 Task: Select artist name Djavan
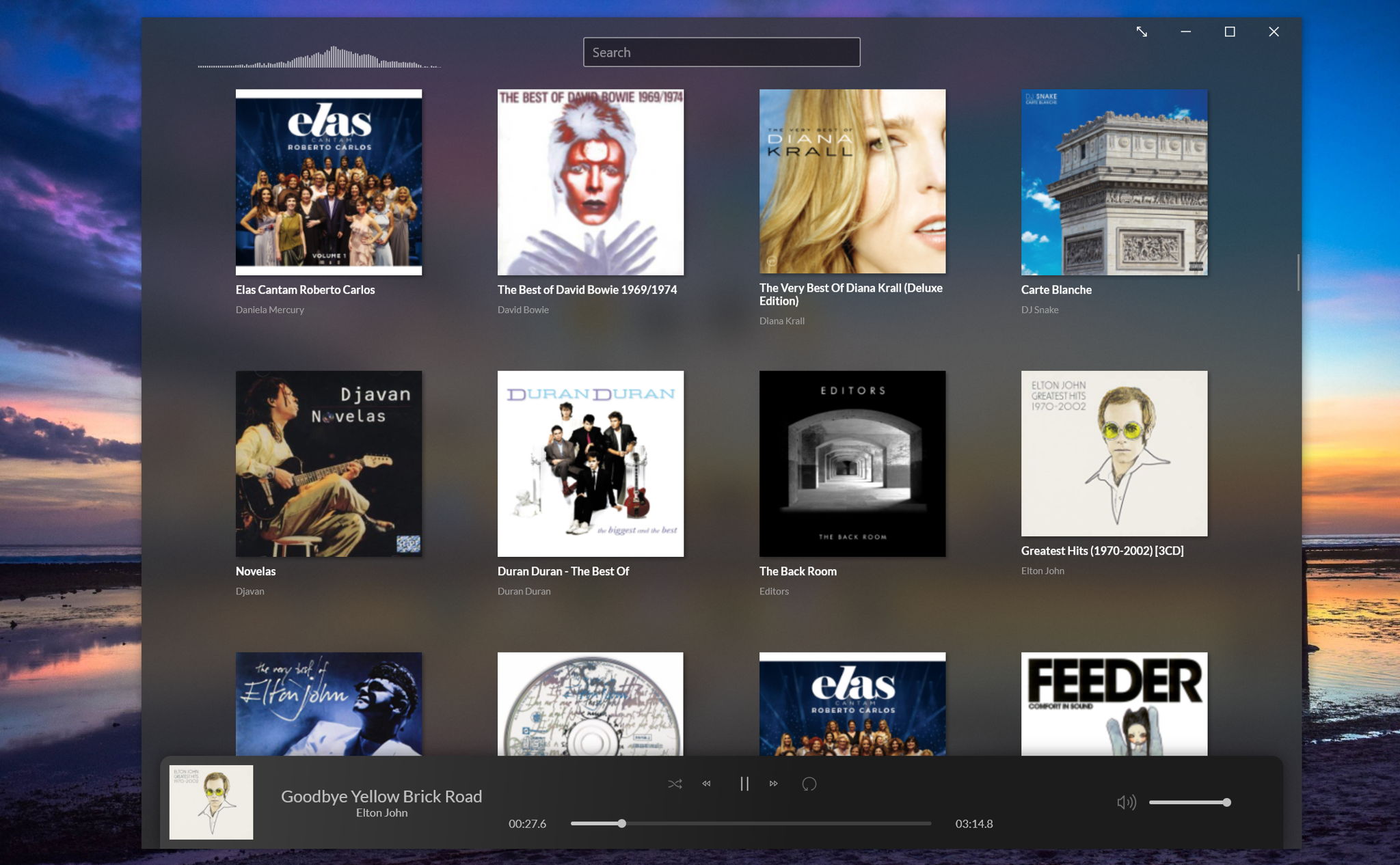tap(250, 591)
